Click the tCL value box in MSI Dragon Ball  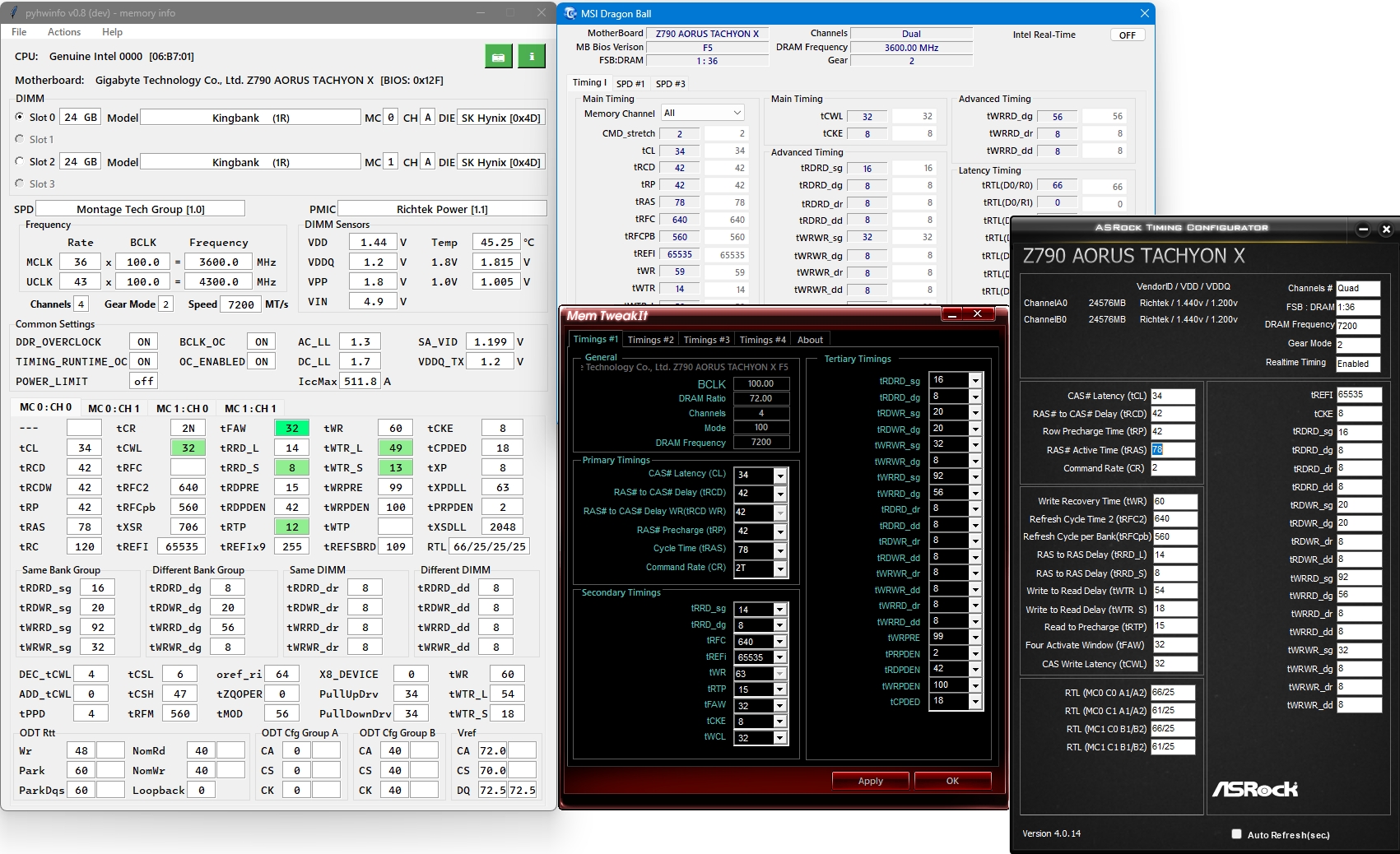click(x=680, y=151)
